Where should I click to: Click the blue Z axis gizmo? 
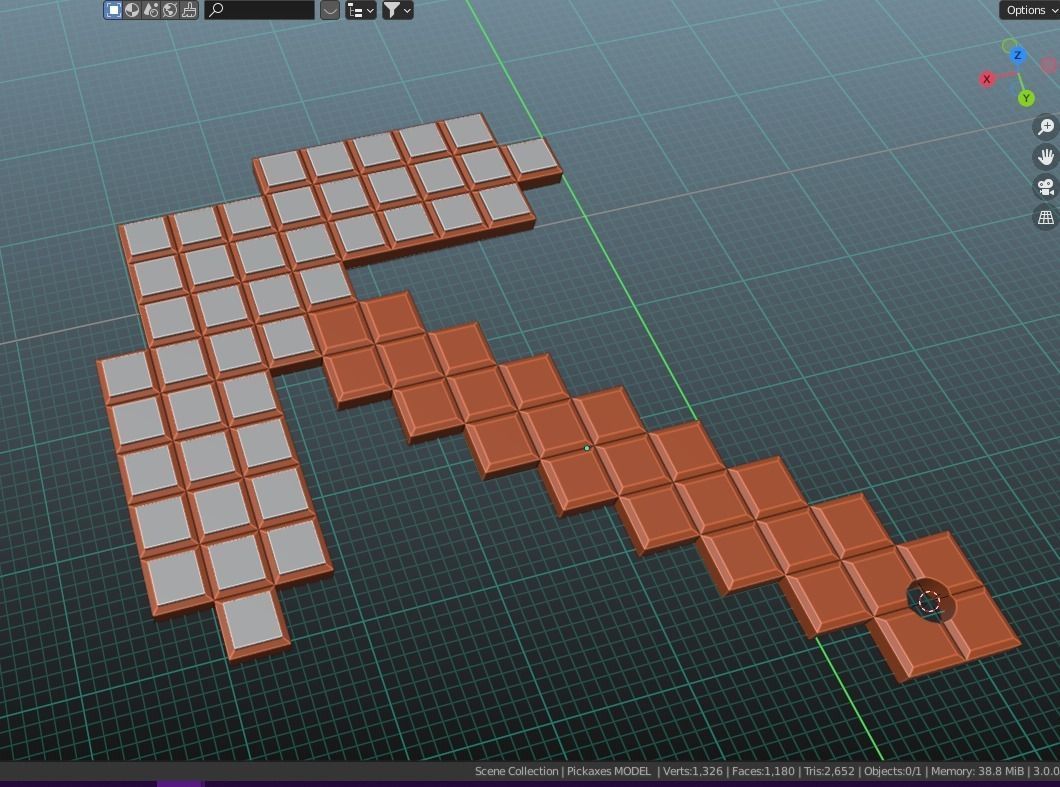(x=1017, y=55)
